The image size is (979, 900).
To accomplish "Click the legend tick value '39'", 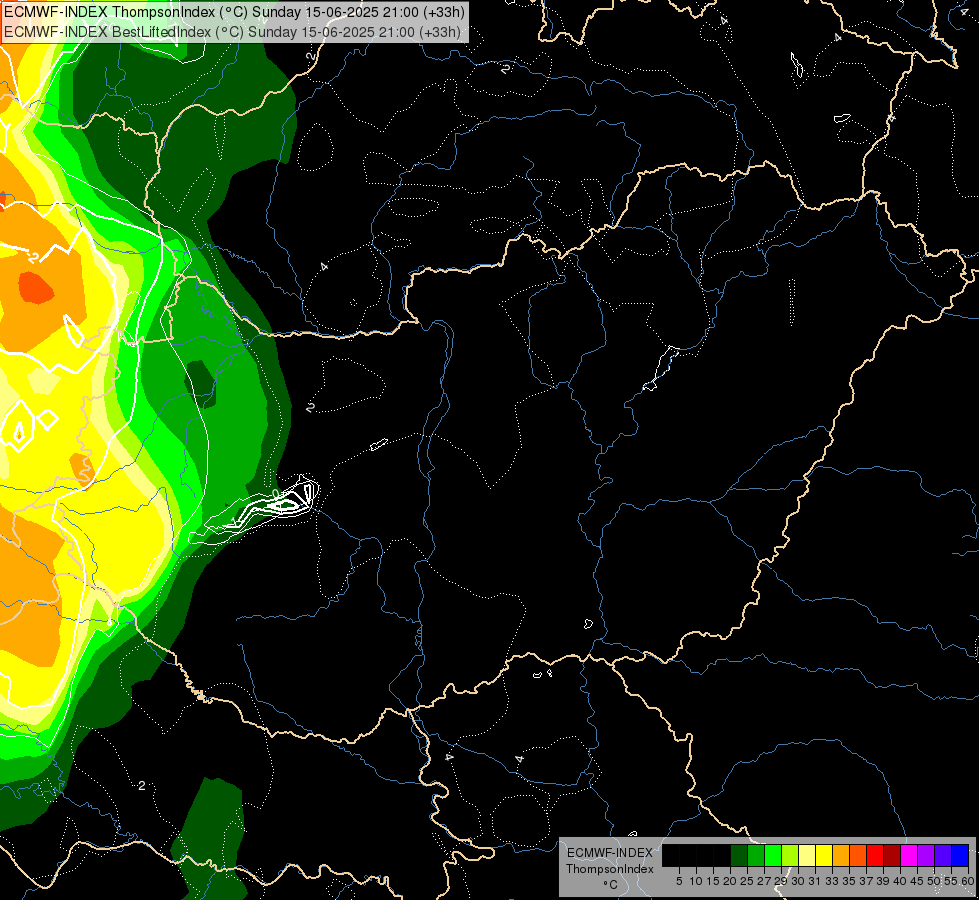I will click(x=883, y=881).
